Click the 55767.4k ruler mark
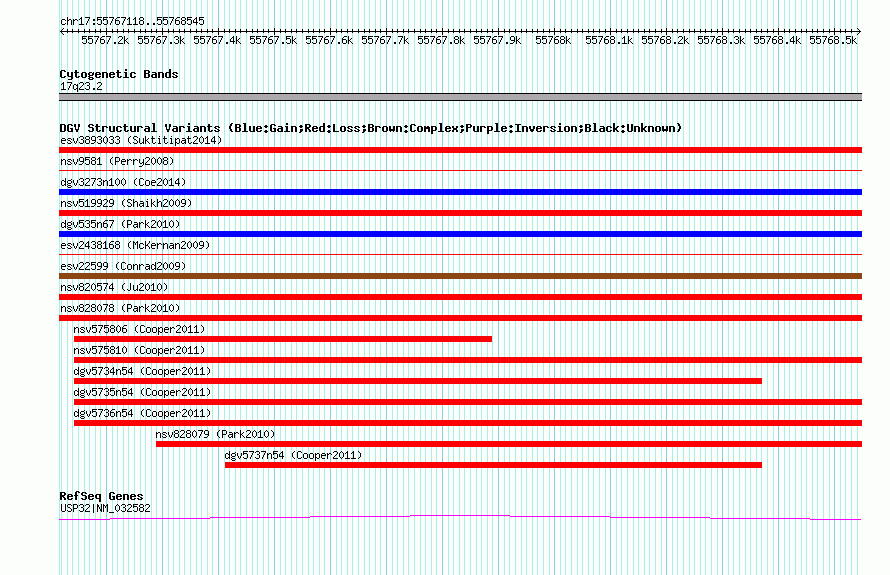The width and height of the screenshot is (890, 575). coord(217,40)
